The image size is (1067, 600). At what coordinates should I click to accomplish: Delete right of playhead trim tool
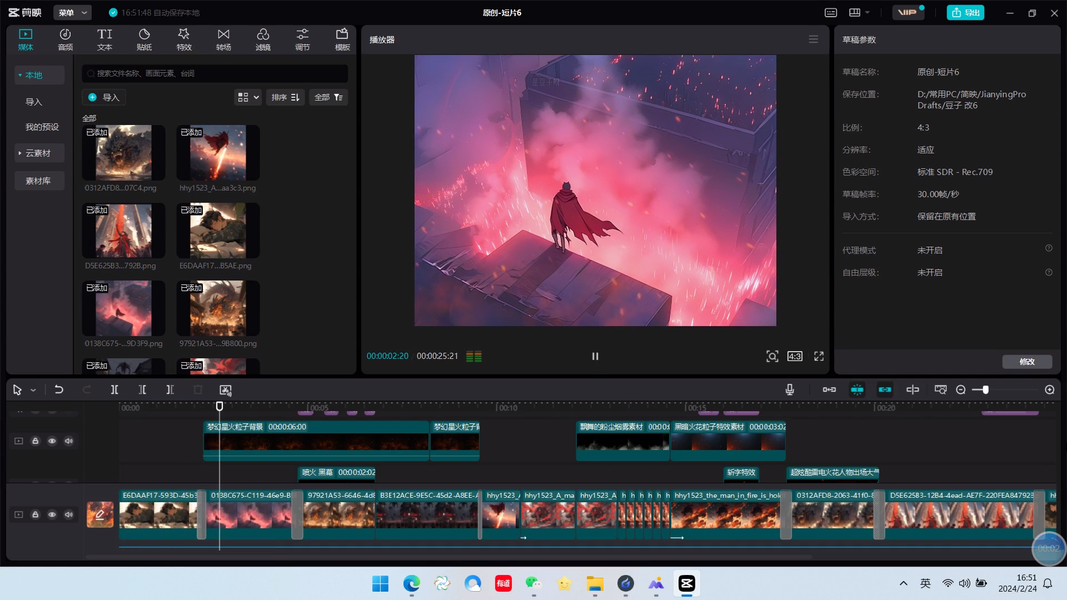tap(170, 390)
